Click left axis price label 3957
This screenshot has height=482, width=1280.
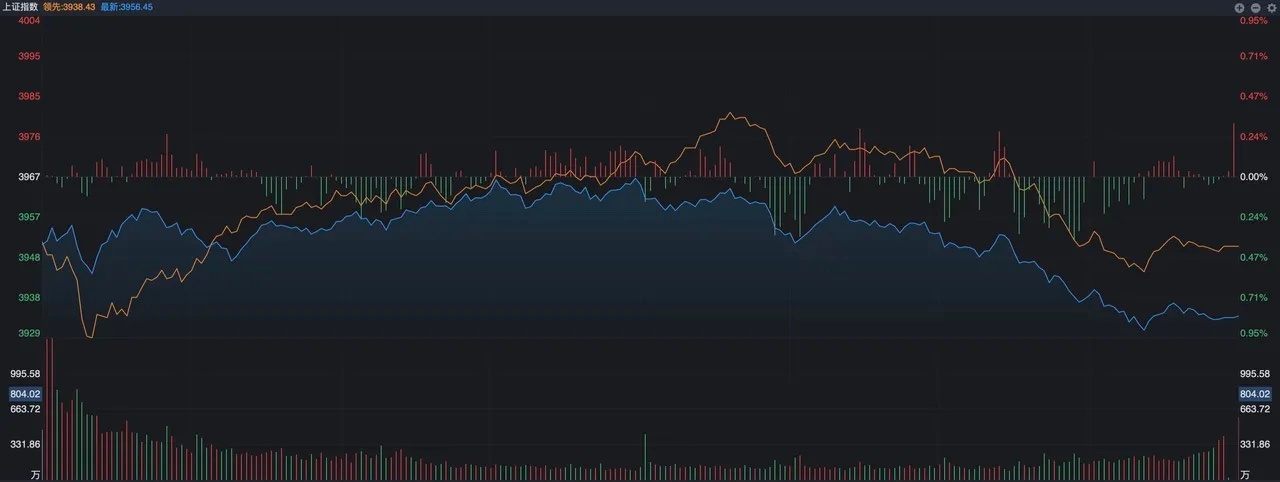(29, 217)
